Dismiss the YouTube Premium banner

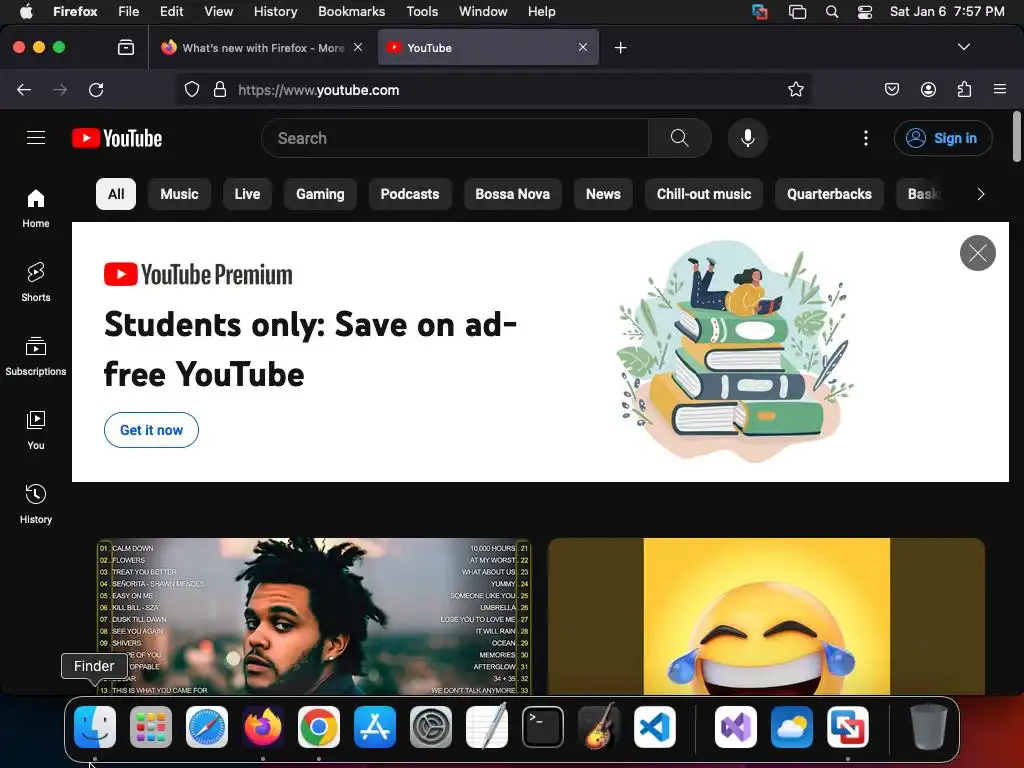[x=978, y=253]
